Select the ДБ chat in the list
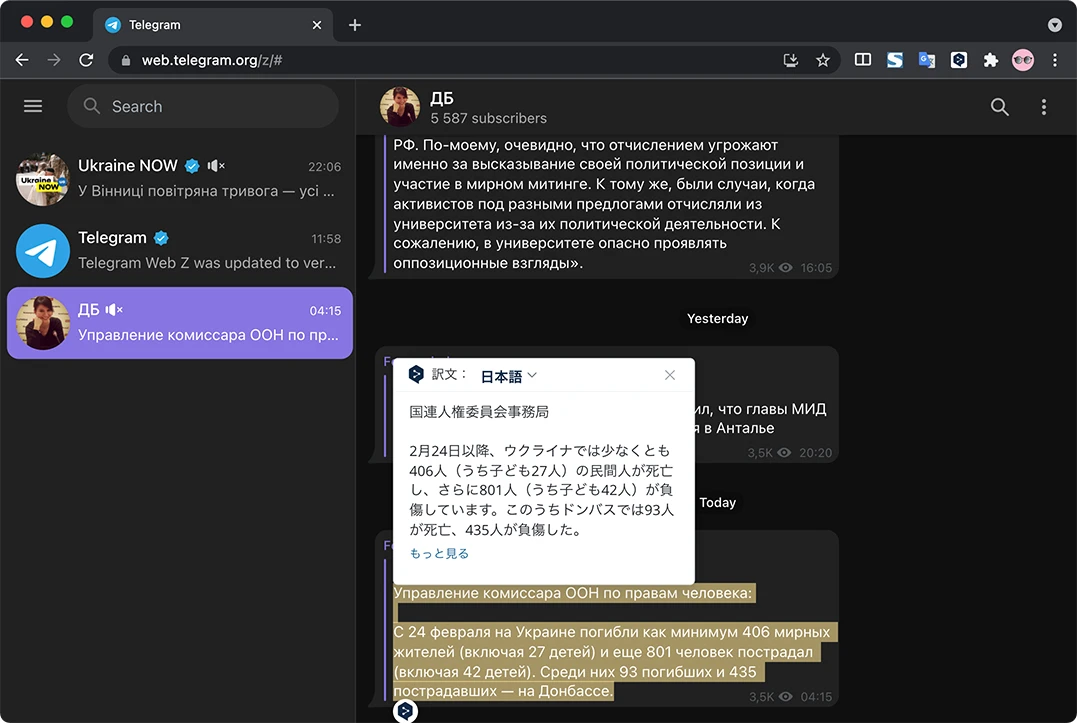Screen dimensions: 1077x723 coord(179,323)
